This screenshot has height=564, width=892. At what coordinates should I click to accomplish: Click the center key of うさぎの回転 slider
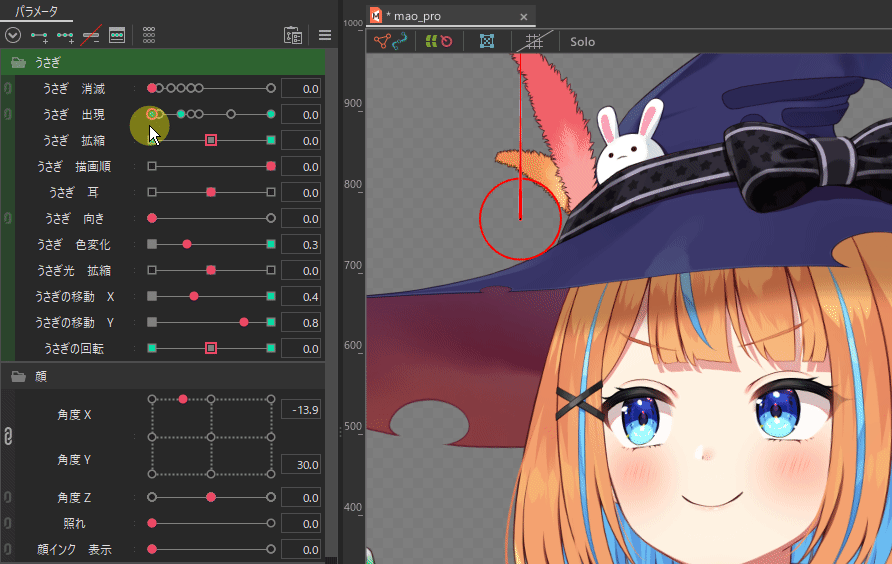click(211, 348)
